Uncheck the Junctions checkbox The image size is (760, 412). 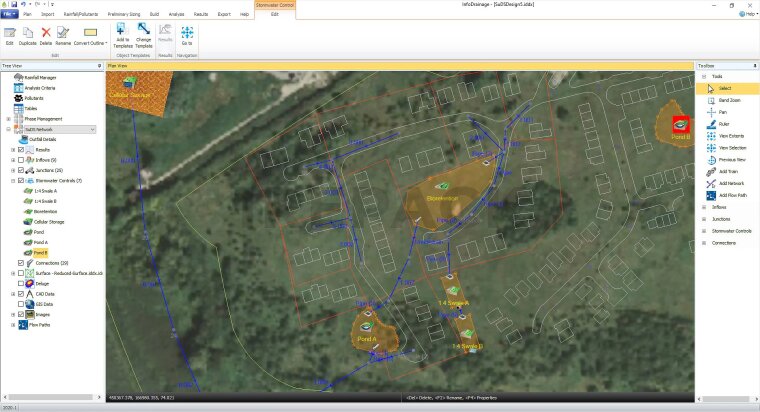point(21,171)
